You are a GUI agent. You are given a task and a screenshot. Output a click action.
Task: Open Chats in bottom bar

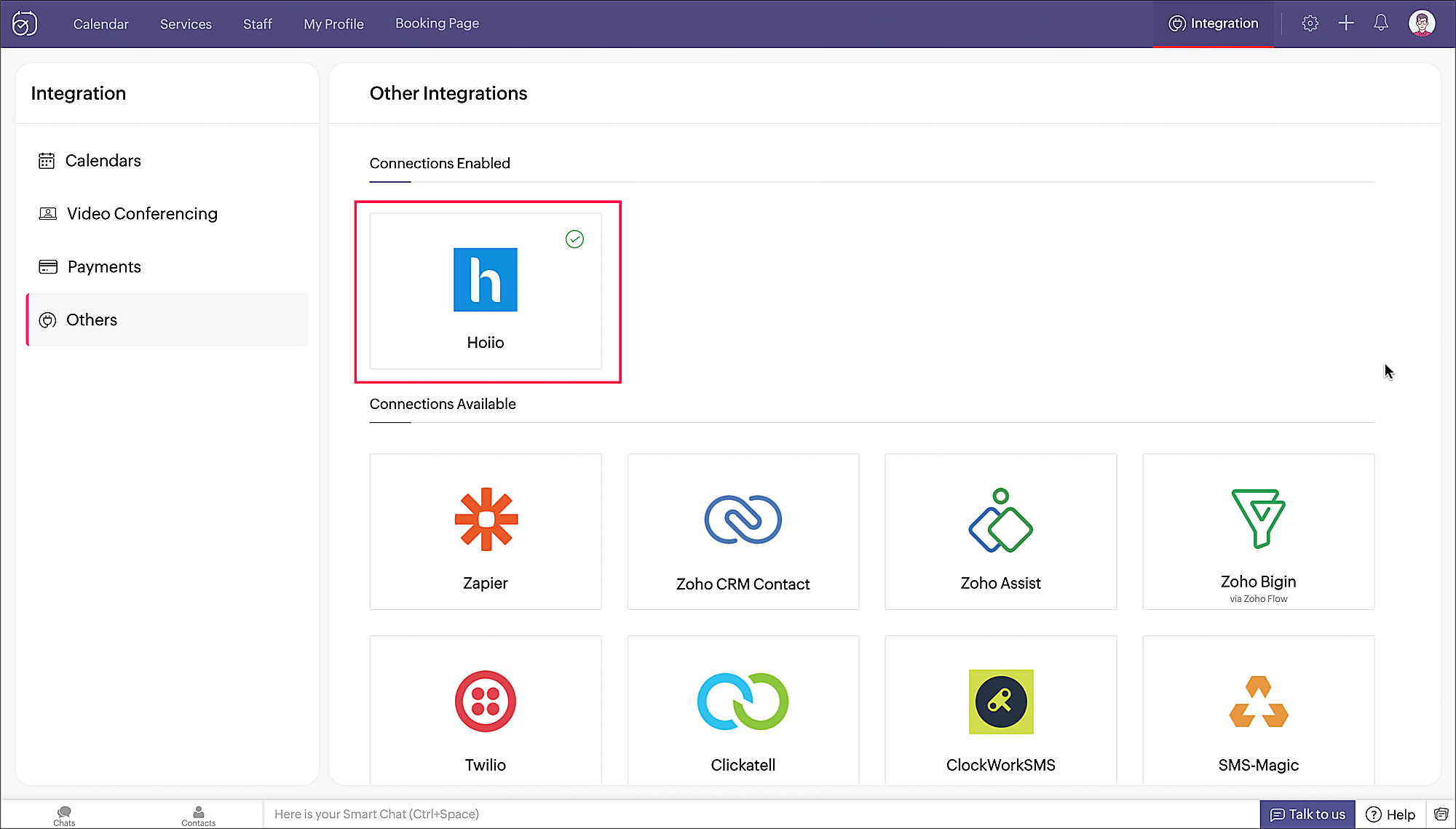click(64, 815)
